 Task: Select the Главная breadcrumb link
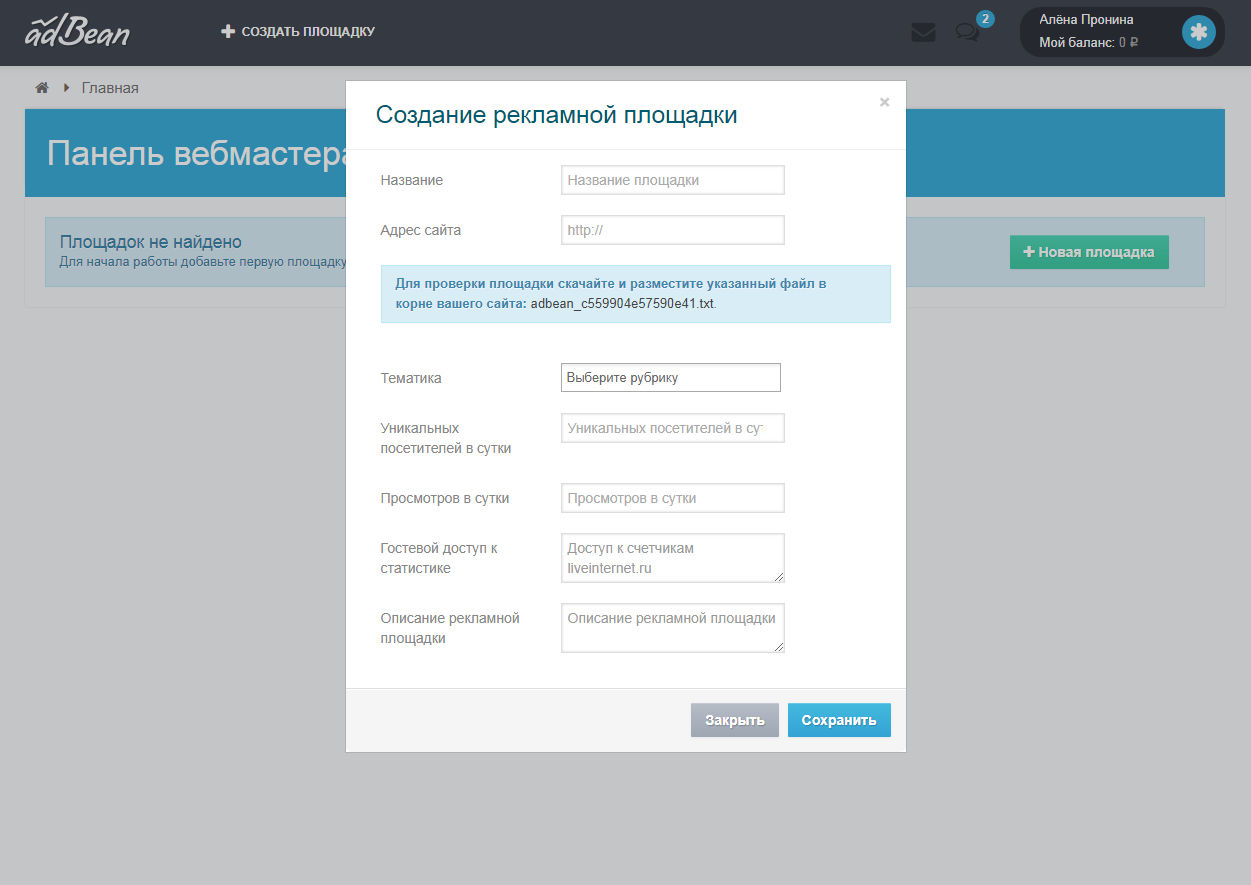pos(110,88)
